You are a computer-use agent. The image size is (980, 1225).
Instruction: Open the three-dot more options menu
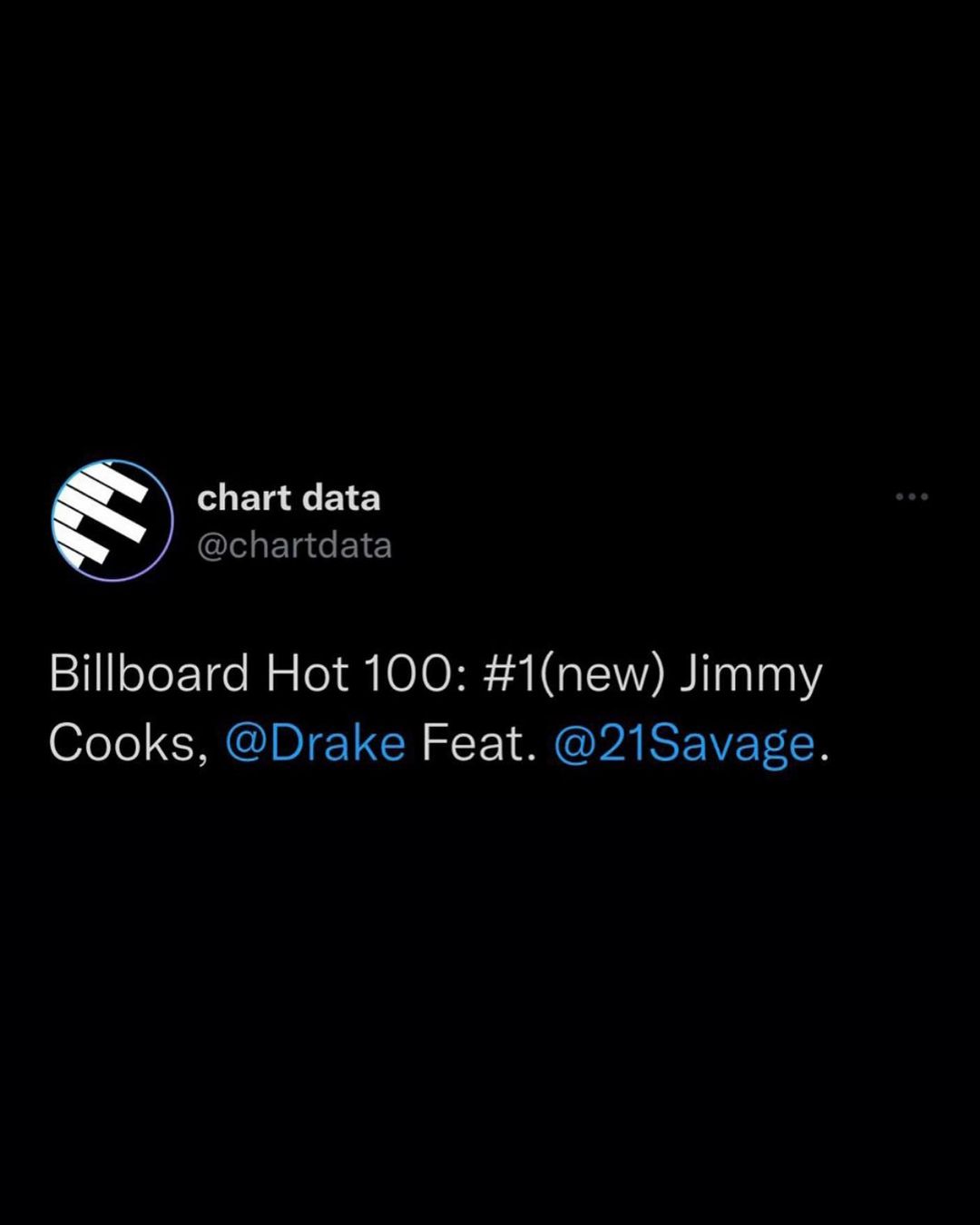click(911, 496)
